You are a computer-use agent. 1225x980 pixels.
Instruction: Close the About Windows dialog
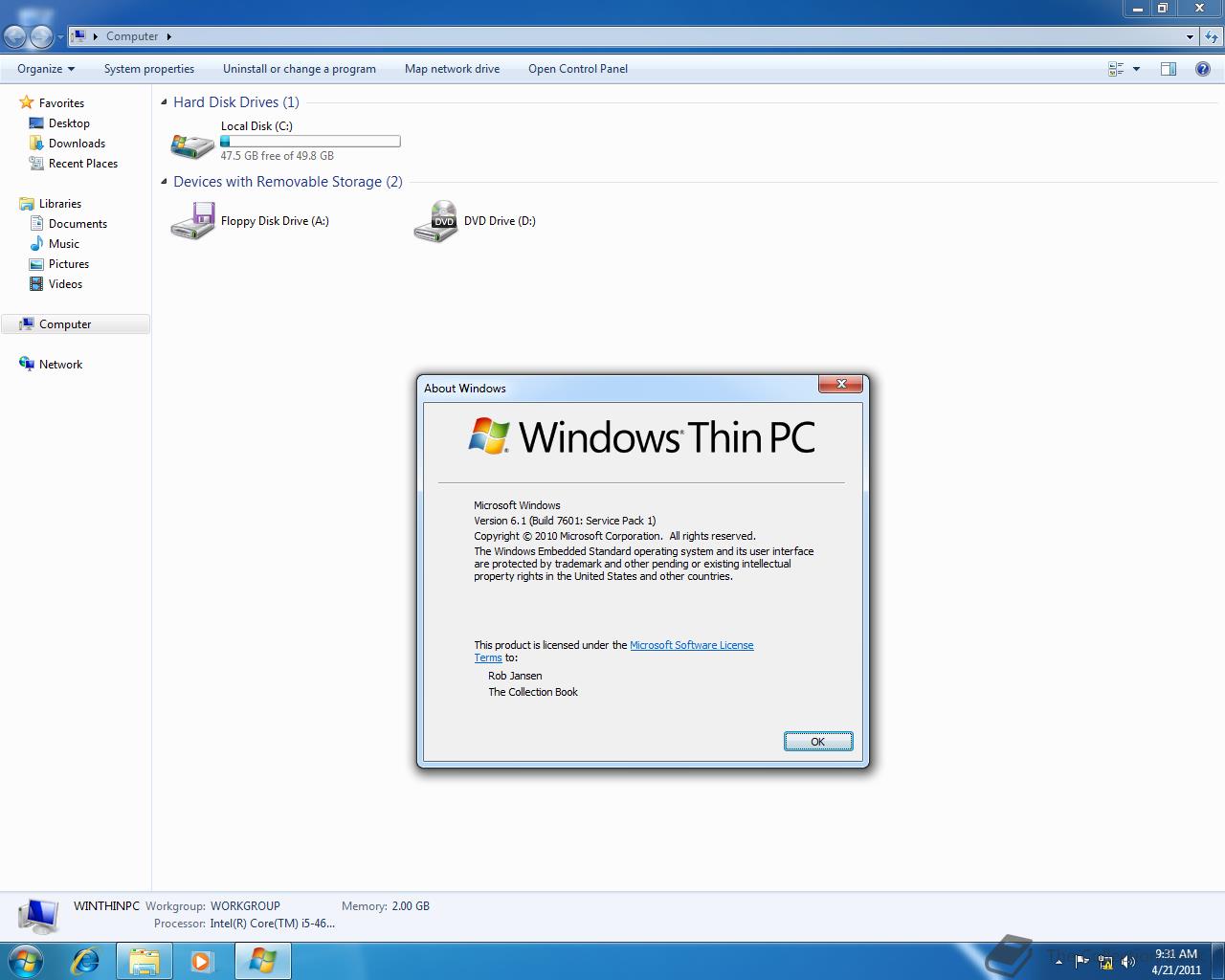841,384
